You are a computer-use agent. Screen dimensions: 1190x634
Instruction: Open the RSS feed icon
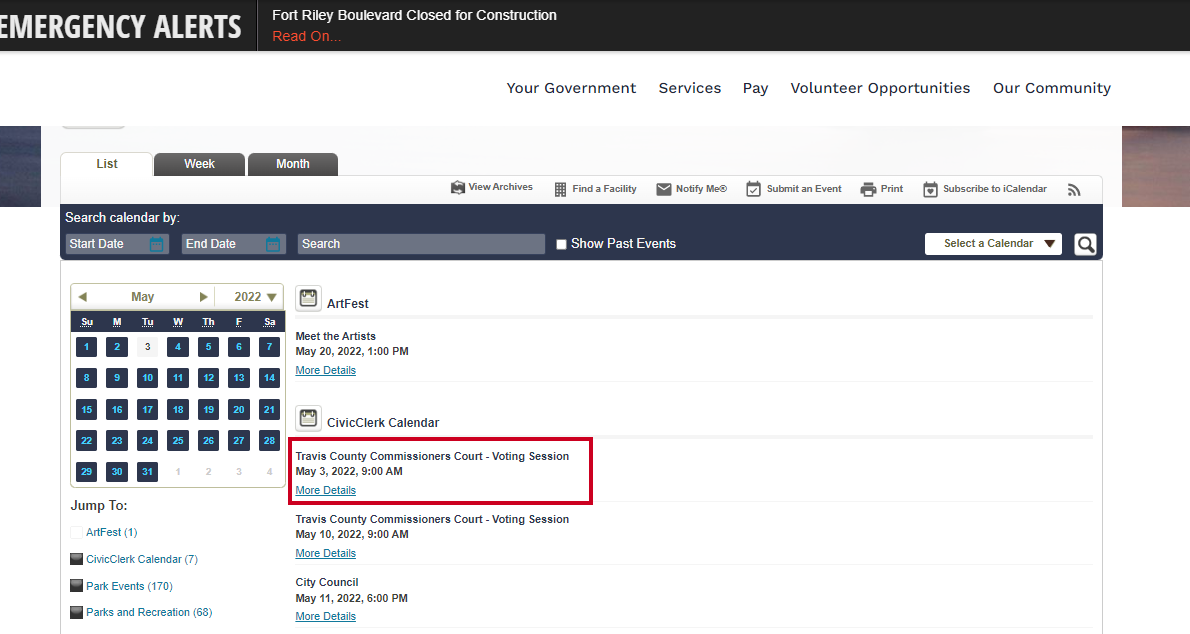coord(1074,190)
